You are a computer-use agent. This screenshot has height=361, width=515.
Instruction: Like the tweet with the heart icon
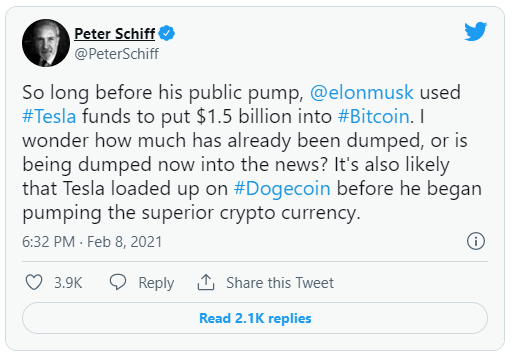click(x=34, y=283)
